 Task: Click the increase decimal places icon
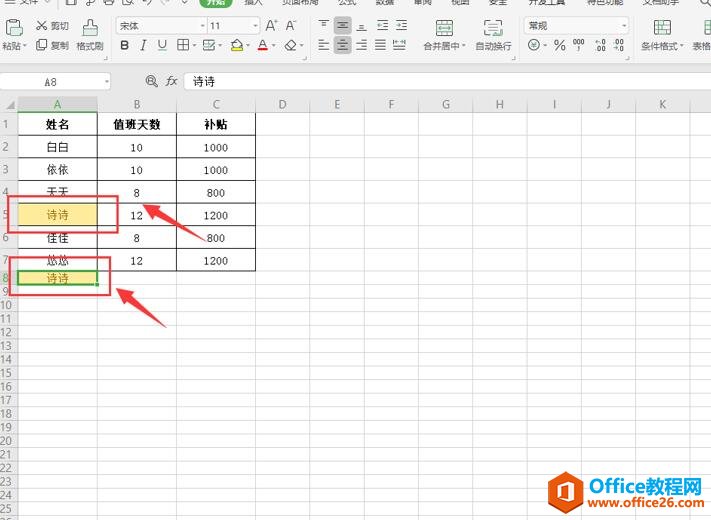click(x=600, y=44)
